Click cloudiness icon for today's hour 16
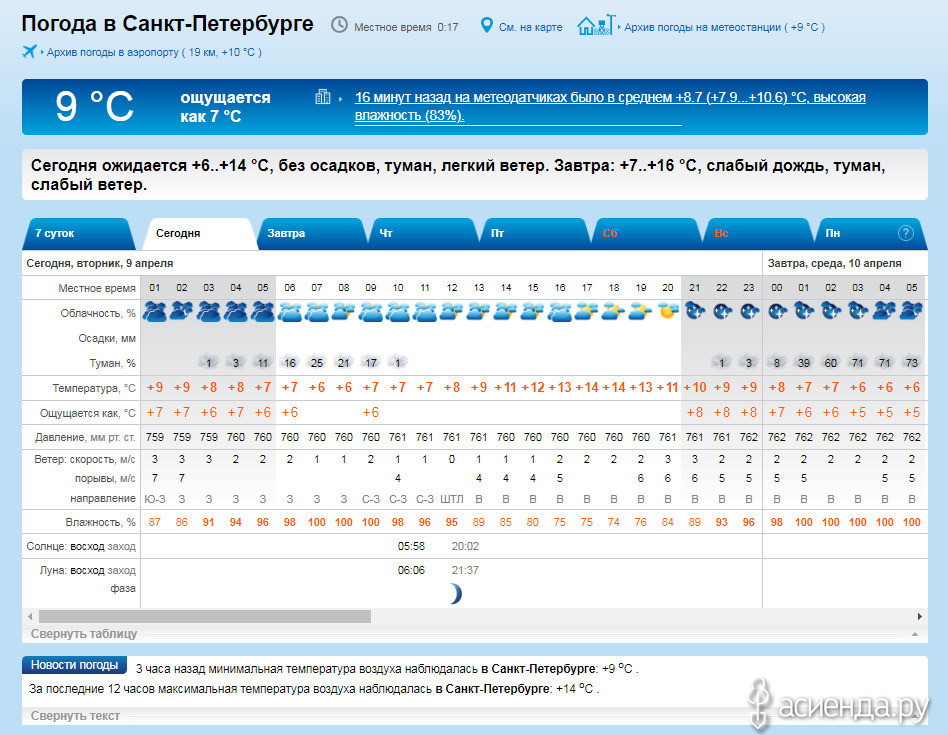The width and height of the screenshot is (948, 735). click(560, 311)
